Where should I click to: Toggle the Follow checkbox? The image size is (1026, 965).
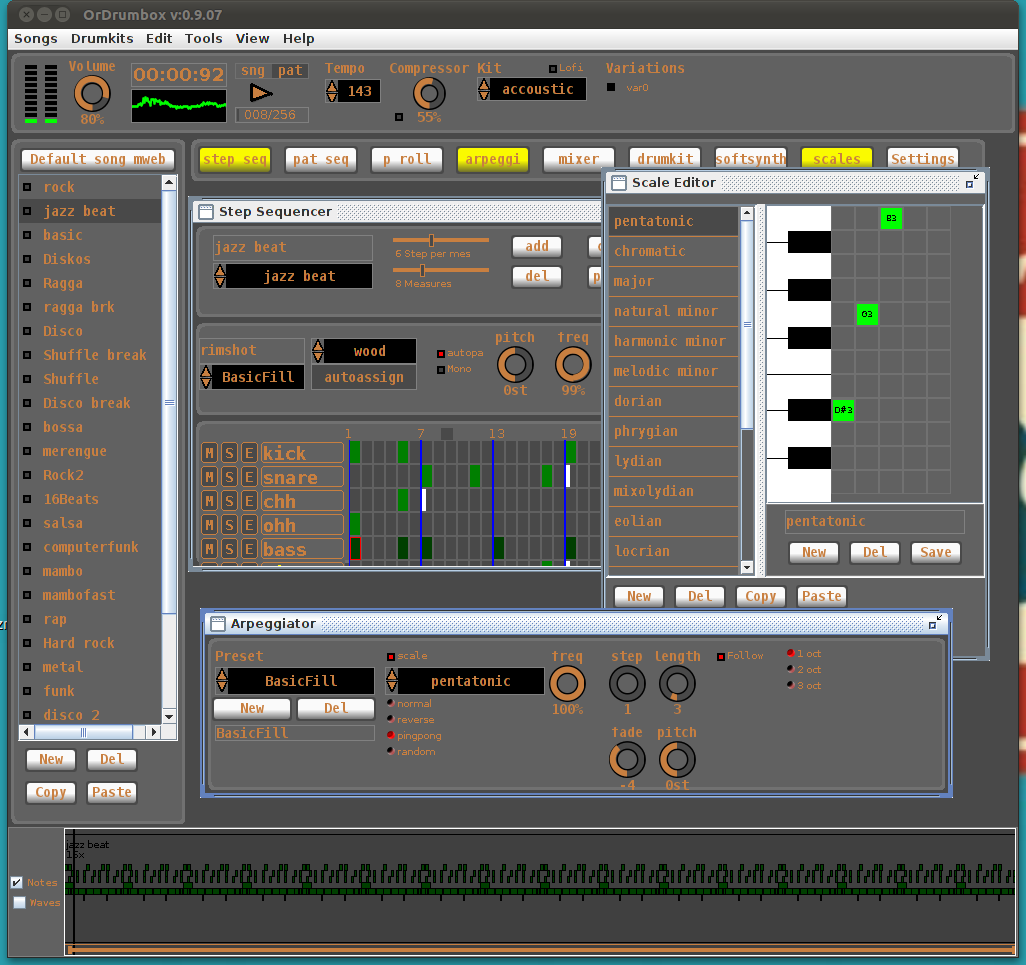pyautogui.click(x=721, y=656)
